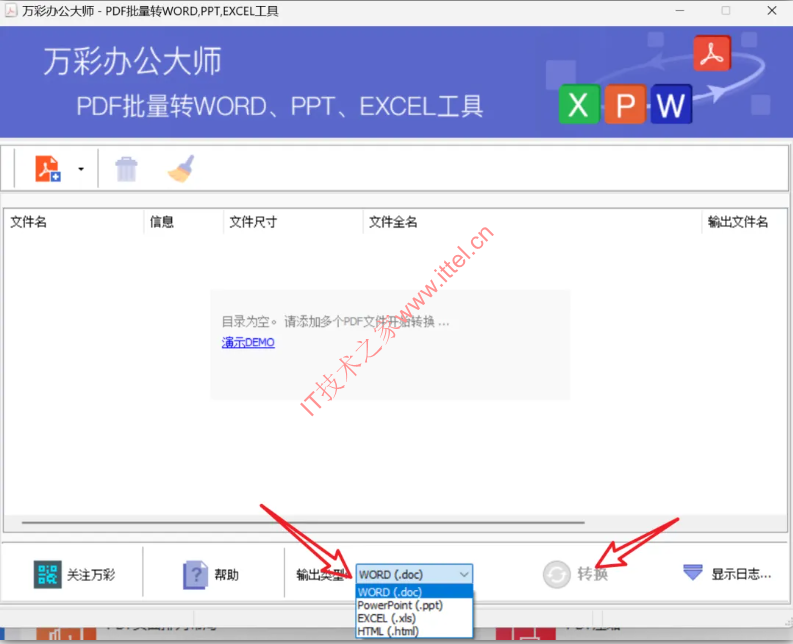
Task: Click the add PDF file icon
Action: tap(48, 168)
